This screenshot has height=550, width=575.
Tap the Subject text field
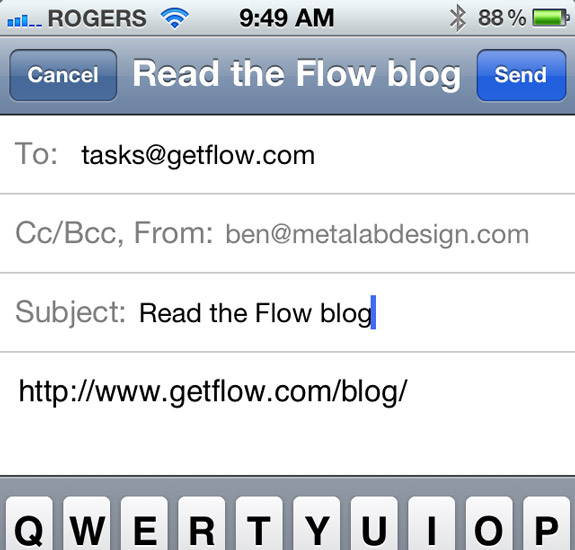(288, 312)
